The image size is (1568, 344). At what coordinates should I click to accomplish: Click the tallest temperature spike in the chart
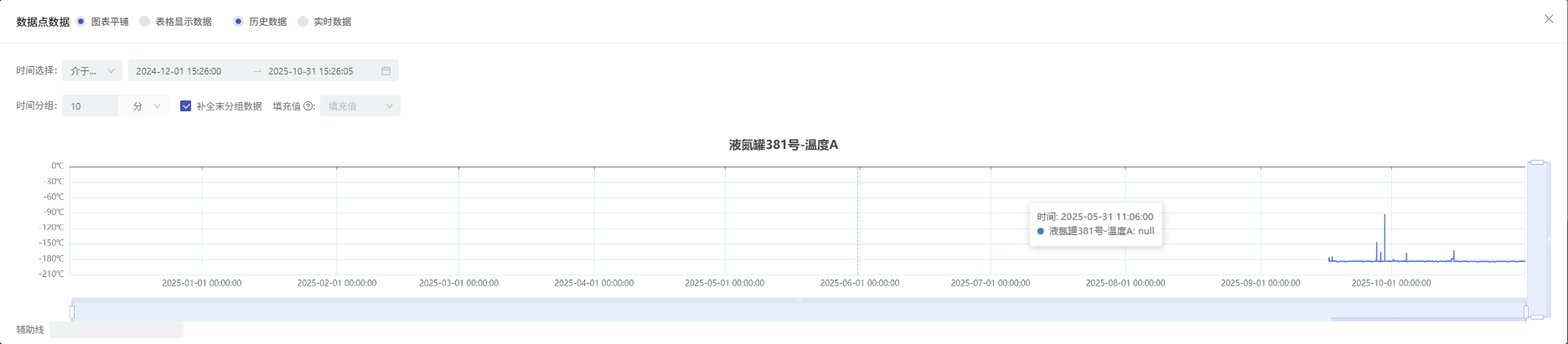pyautogui.click(x=1384, y=216)
